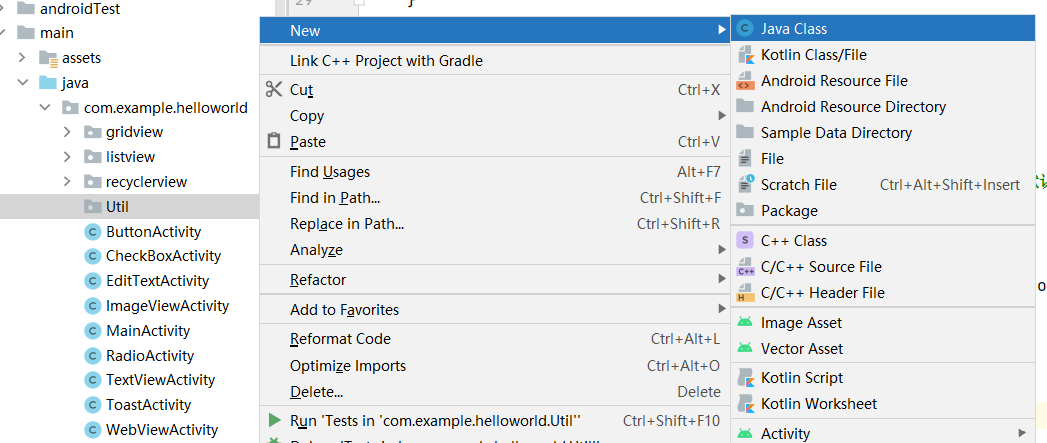
Task: Select C/C++ Header File
Action: pyautogui.click(x=822, y=293)
